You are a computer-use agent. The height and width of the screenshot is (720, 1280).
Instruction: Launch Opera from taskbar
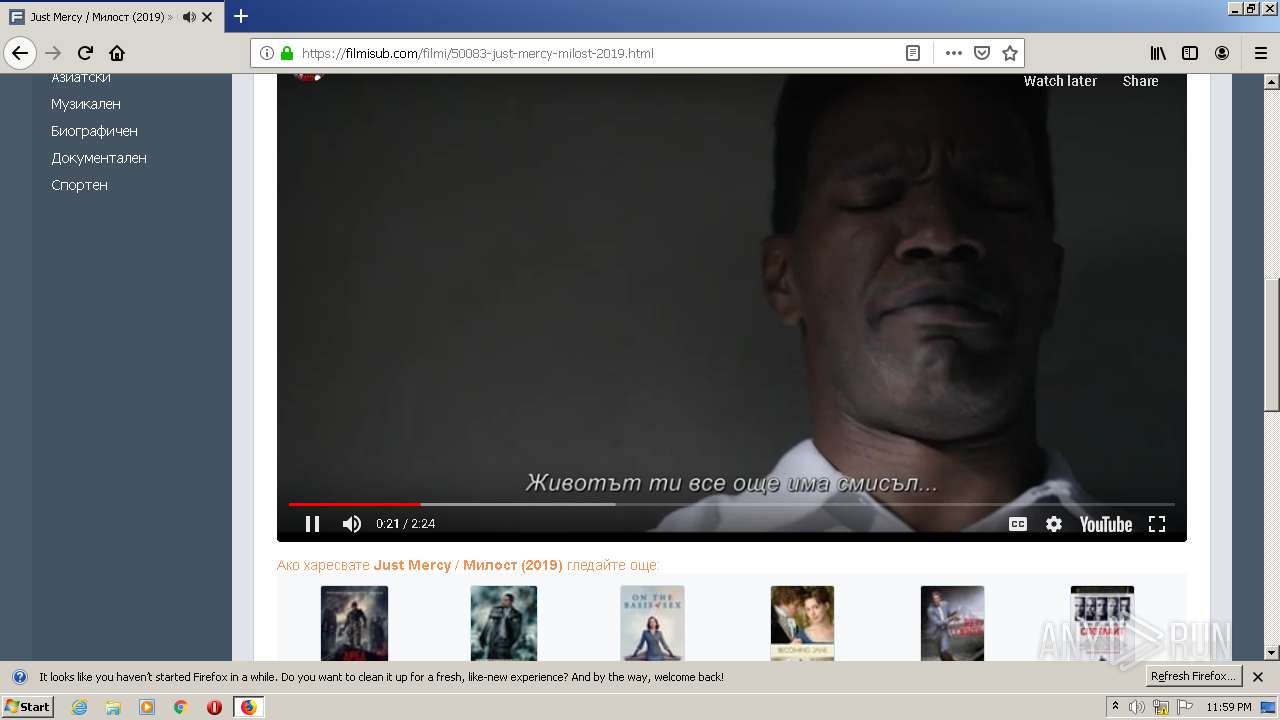214,707
